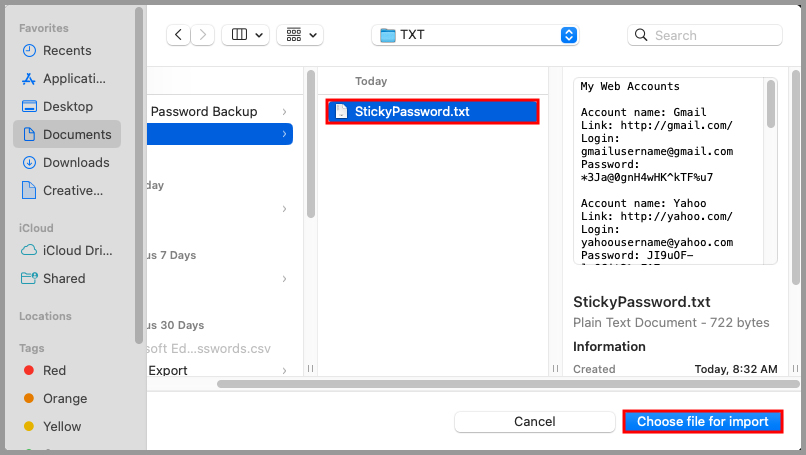
Task: Click the back navigation arrow
Action: pos(179,35)
